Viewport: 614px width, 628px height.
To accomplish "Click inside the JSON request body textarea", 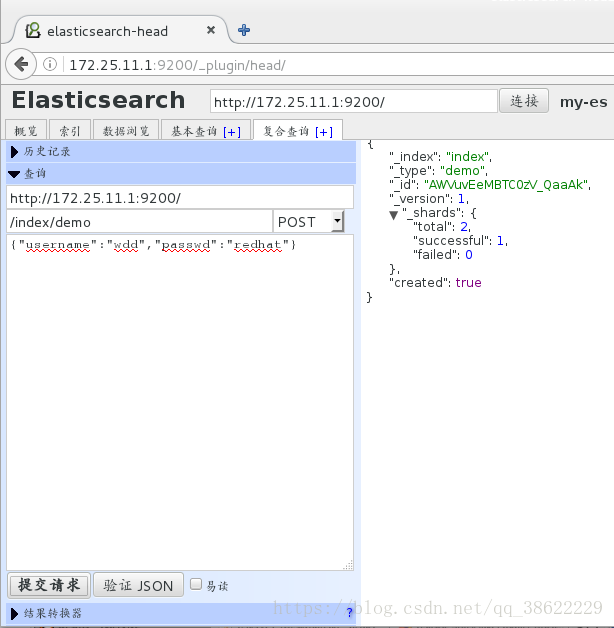I will (180, 402).
